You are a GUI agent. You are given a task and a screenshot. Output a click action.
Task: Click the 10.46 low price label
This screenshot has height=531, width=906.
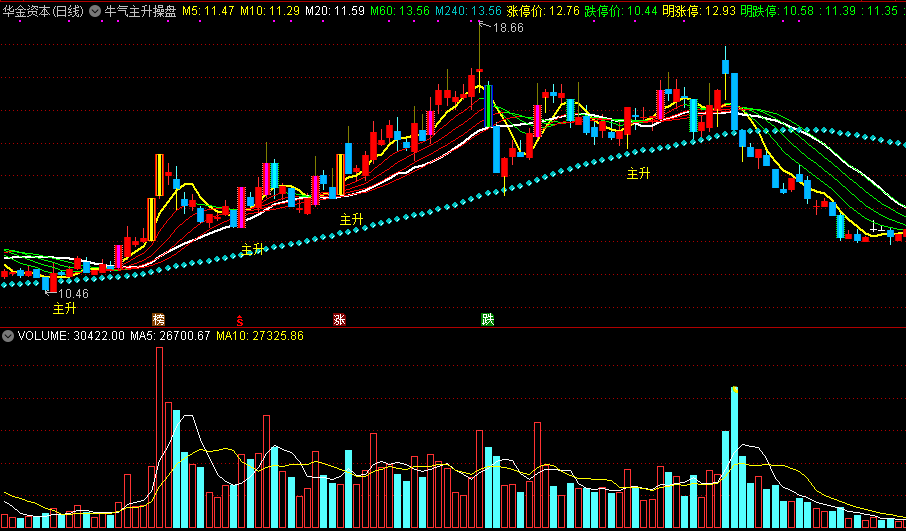point(73,294)
